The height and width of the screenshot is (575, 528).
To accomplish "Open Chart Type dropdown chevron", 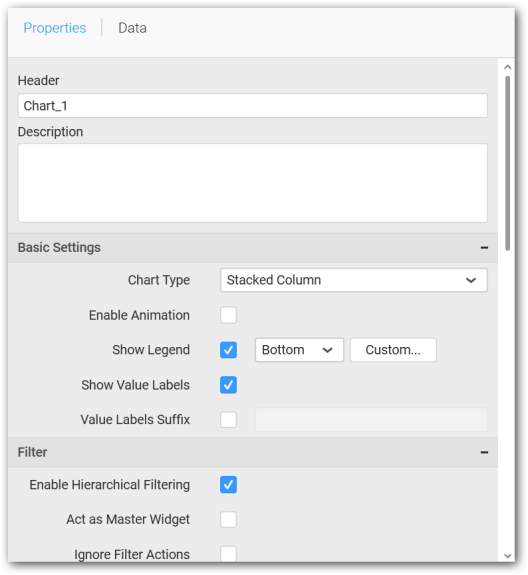I will (x=471, y=281).
